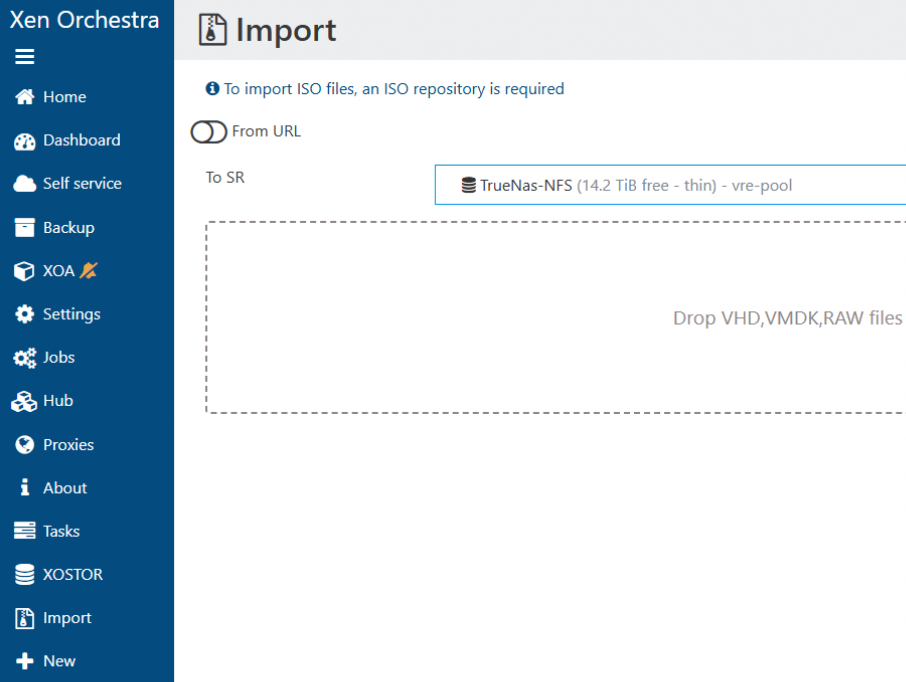Toggle the From URL switch
This screenshot has width=906, height=682.
pyautogui.click(x=209, y=132)
